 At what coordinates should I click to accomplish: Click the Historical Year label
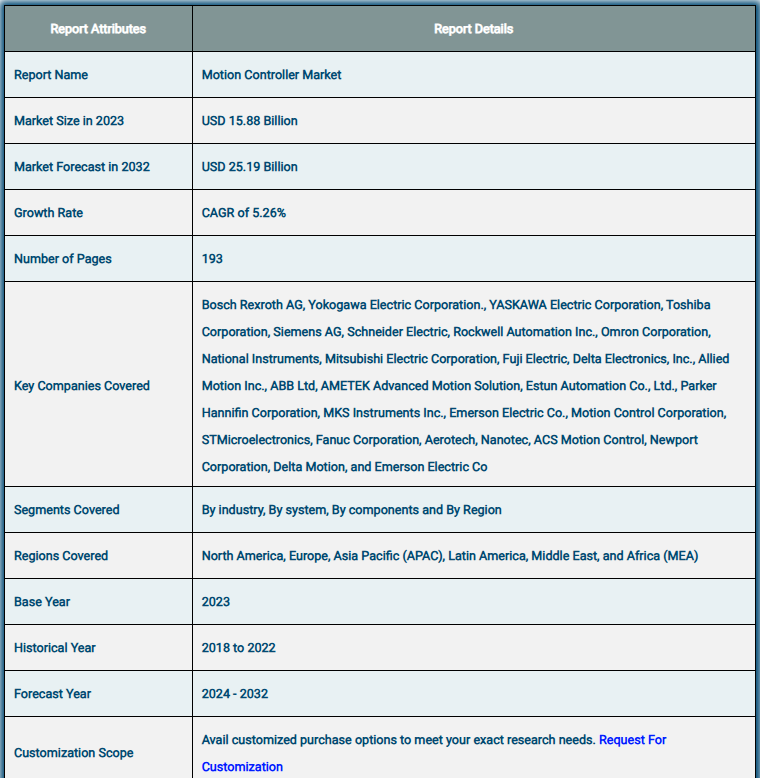[55, 648]
